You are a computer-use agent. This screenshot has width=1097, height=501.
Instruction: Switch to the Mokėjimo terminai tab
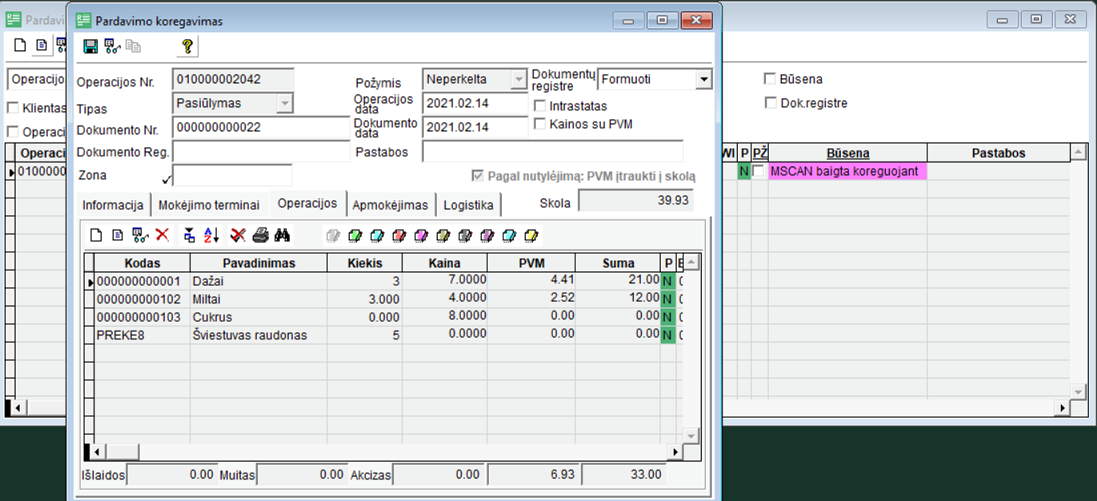click(209, 205)
